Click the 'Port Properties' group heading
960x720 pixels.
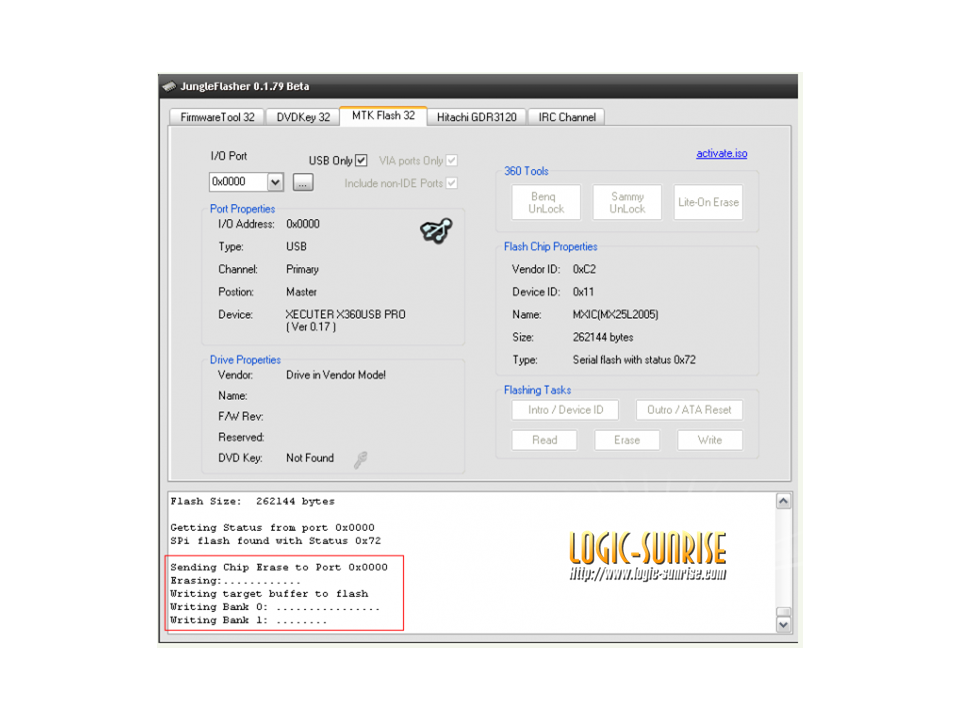point(242,209)
